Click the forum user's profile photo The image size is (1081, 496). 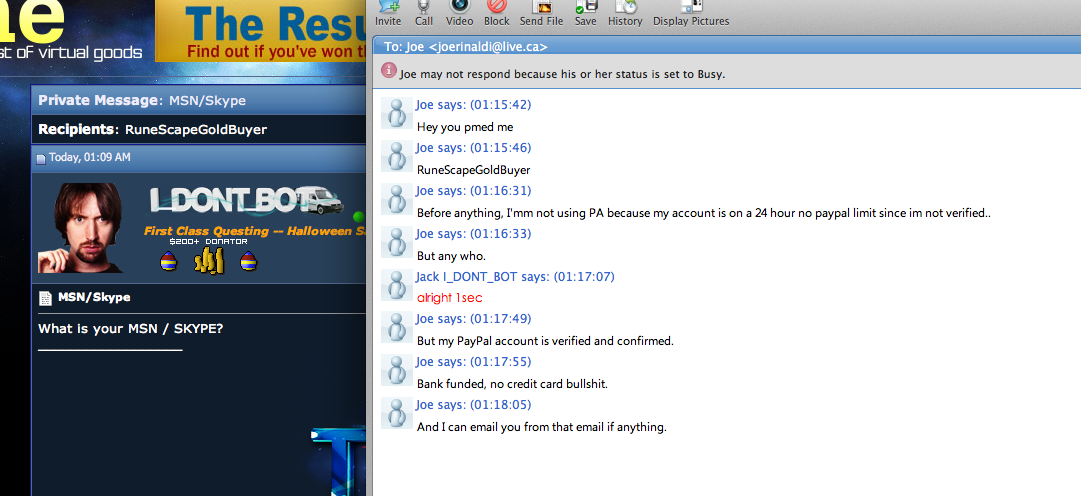click(81, 228)
